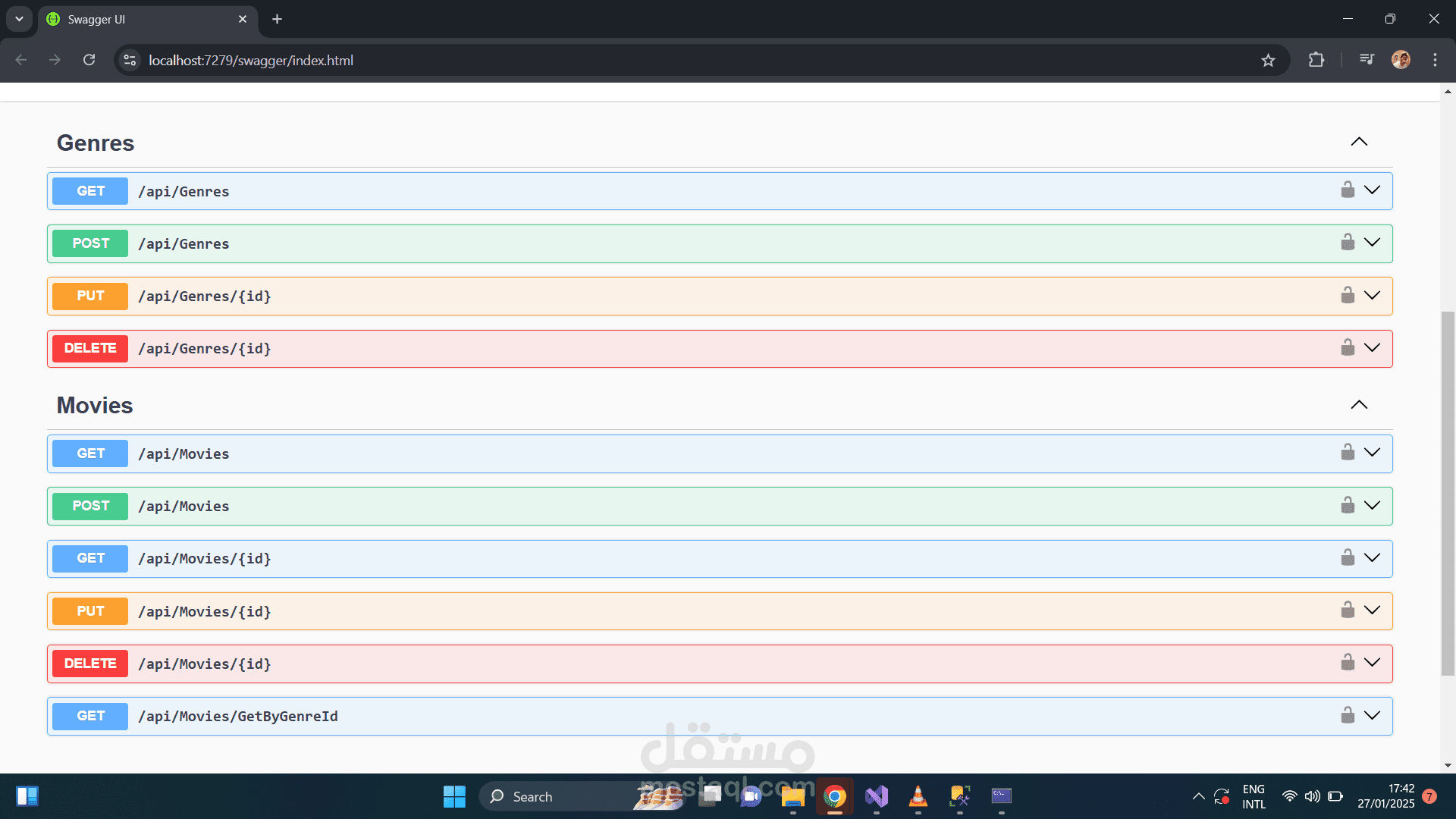
Task: Open Chrome three-dot menu
Action: tap(1435, 60)
